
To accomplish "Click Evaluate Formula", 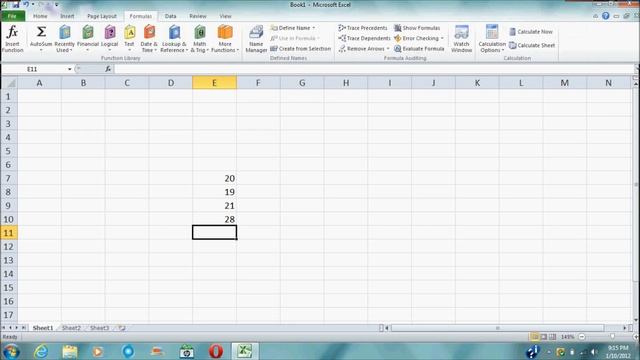I will [x=419, y=49].
